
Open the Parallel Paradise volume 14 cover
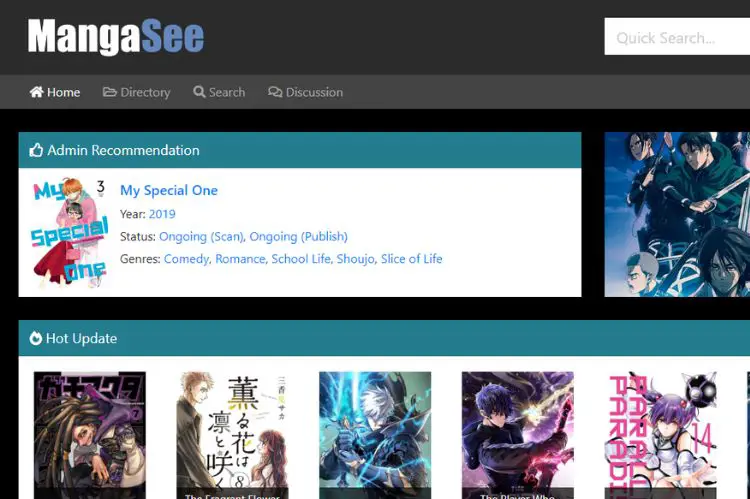[x=660, y=435]
